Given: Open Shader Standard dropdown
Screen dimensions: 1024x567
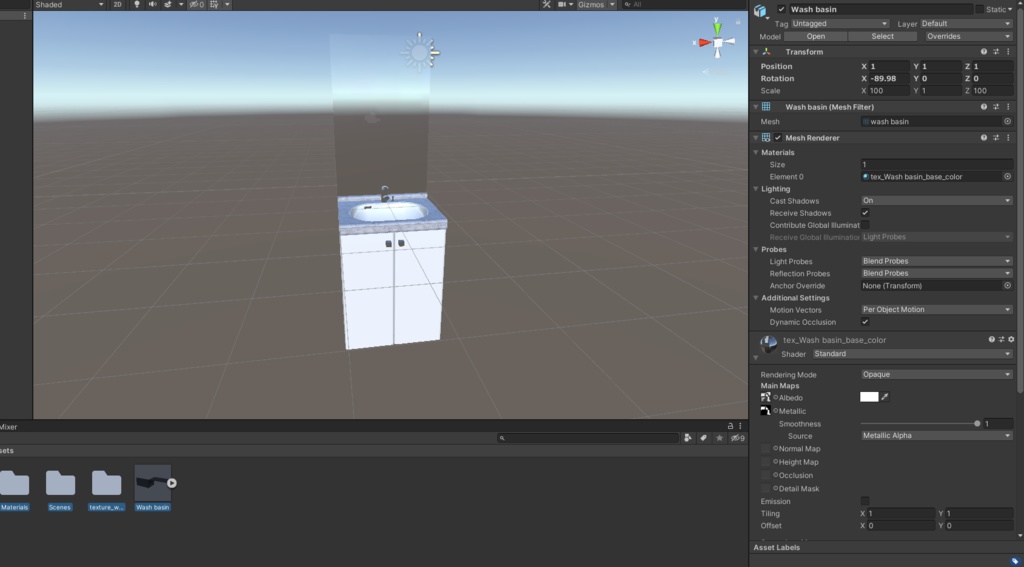Looking at the screenshot, I should tap(913, 354).
